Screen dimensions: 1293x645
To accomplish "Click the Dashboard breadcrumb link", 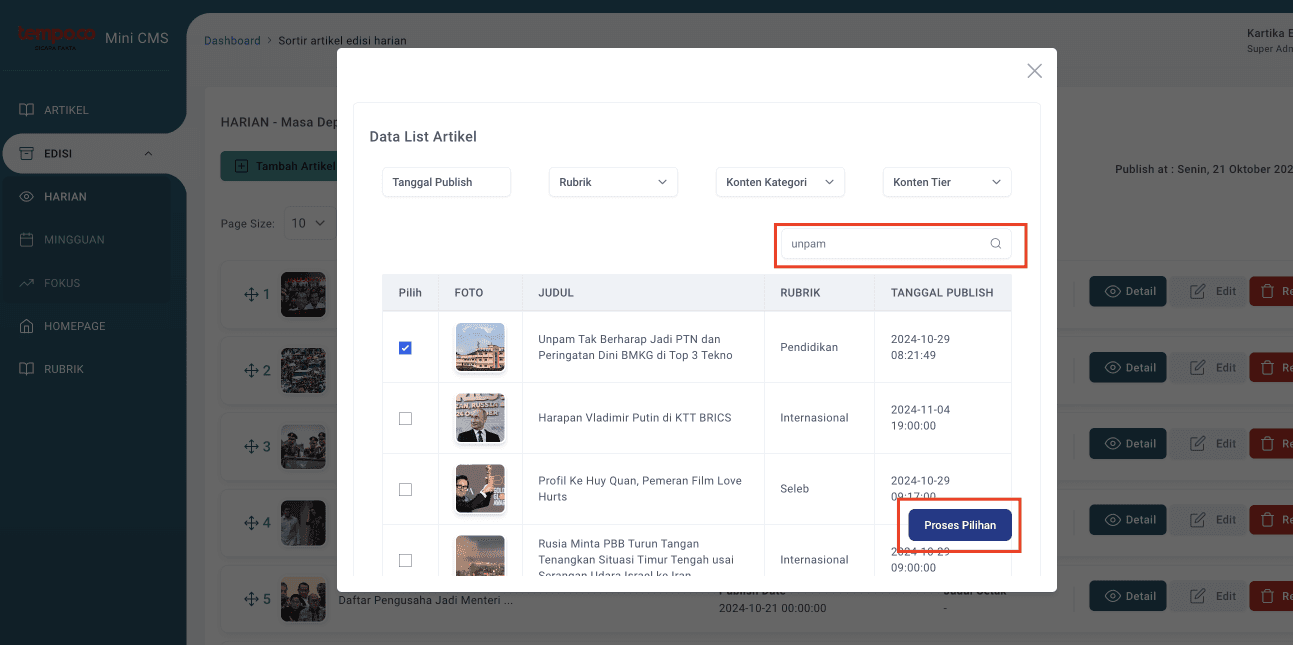I will [232, 41].
